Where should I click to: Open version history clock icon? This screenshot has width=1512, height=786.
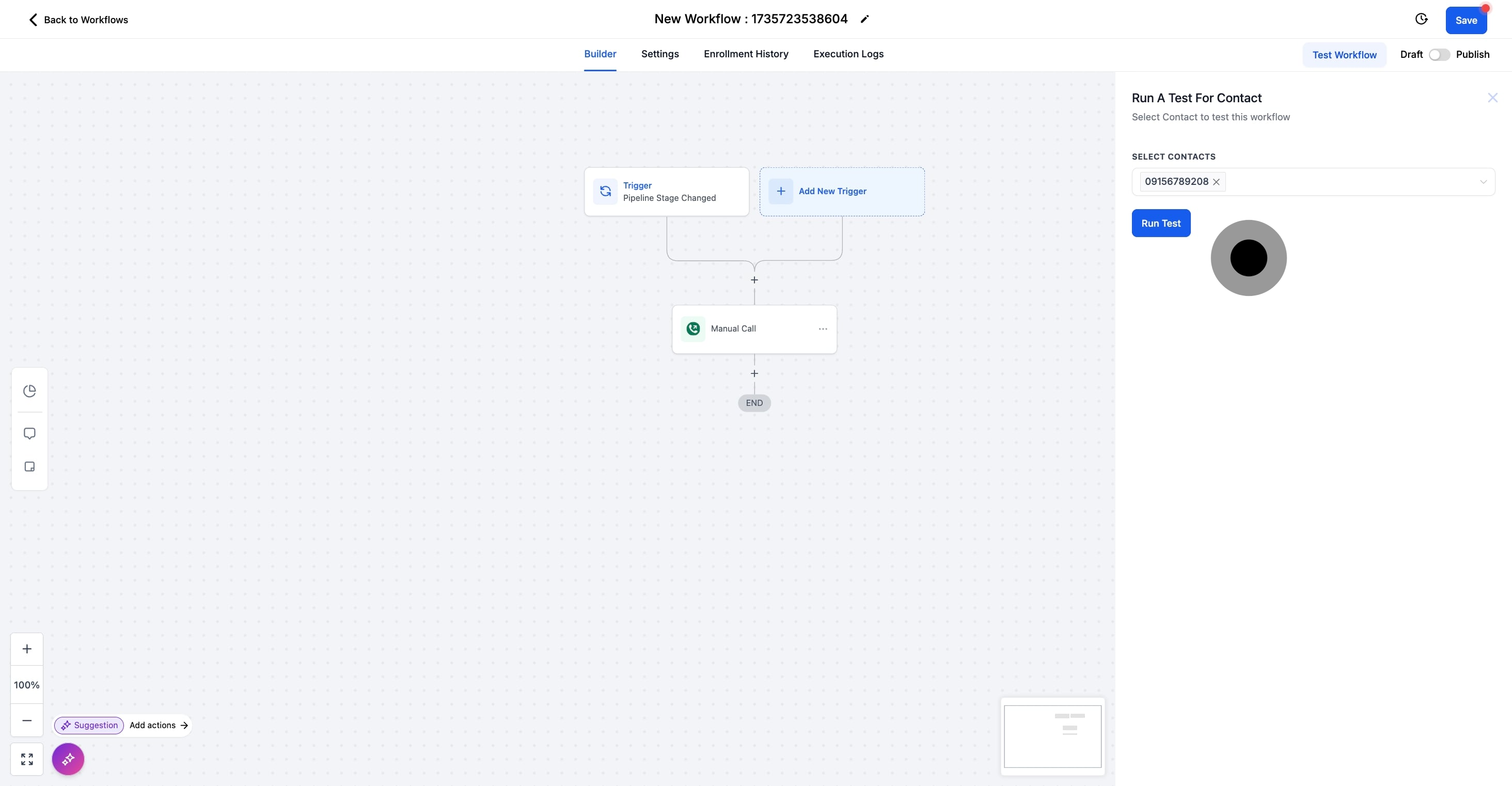click(1421, 20)
